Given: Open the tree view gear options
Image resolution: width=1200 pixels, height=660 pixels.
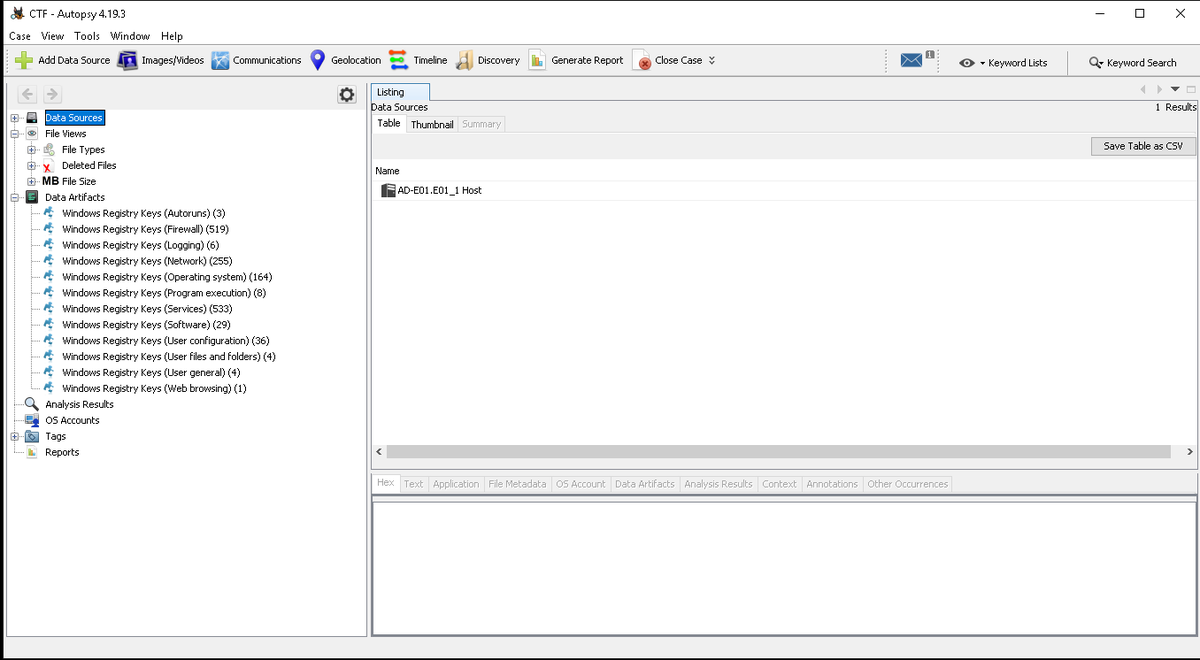Looking at the screenshot, I should 347,94.
